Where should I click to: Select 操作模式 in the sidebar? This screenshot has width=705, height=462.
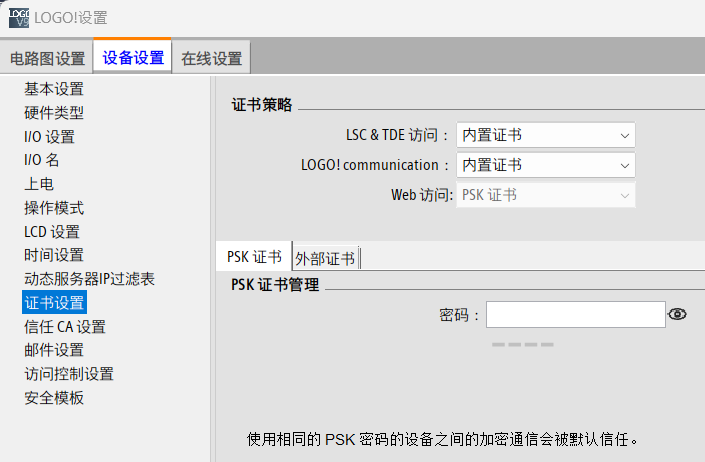[54, 208]
